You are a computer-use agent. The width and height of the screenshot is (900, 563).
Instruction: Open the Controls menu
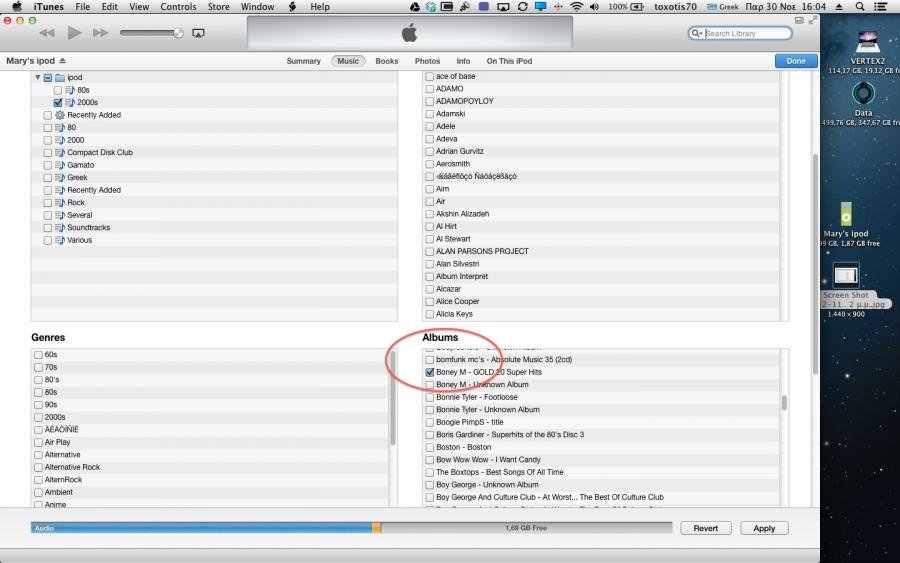coord(178,7)
